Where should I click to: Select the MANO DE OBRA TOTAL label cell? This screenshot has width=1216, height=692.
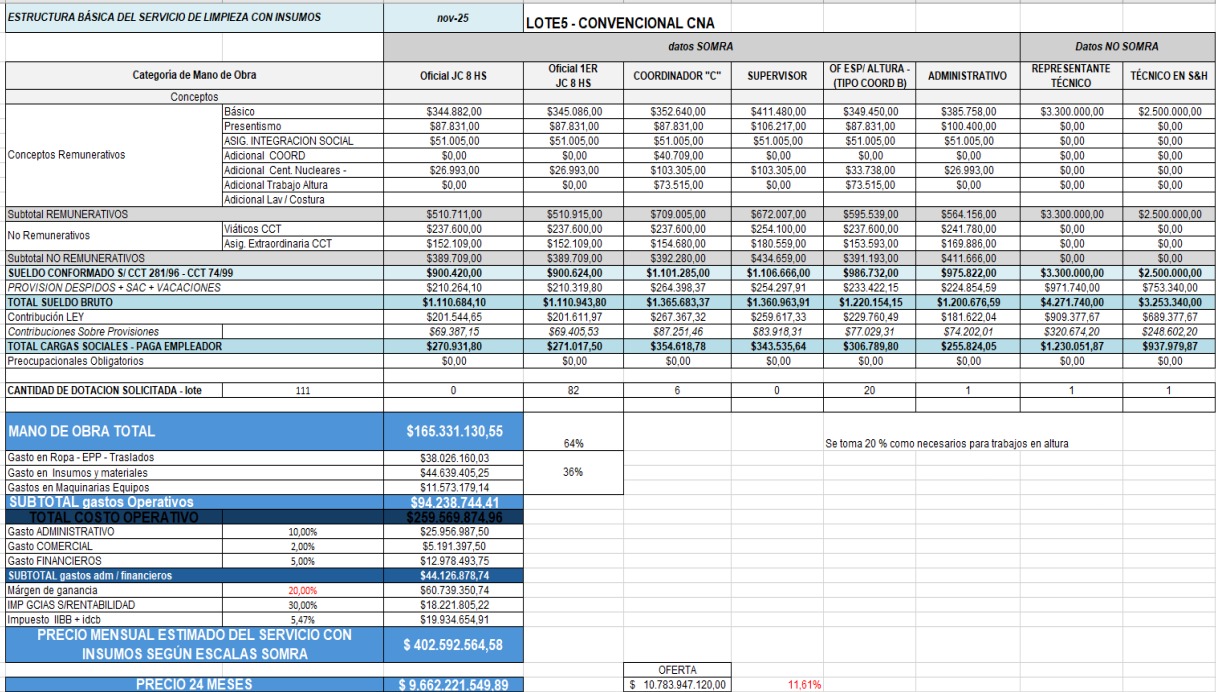(x=195, y=434)
